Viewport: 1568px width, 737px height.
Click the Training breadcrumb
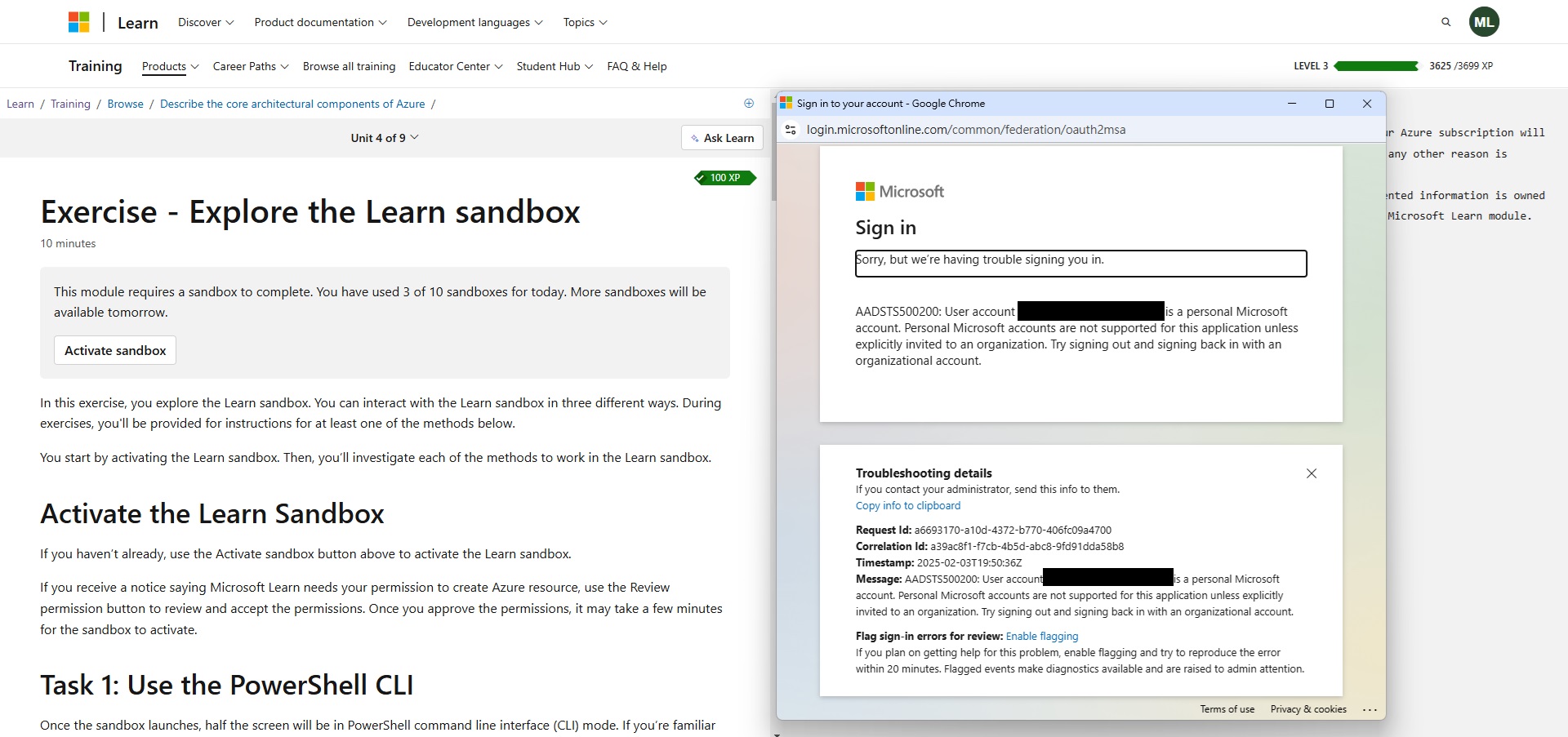coord(70,104)
